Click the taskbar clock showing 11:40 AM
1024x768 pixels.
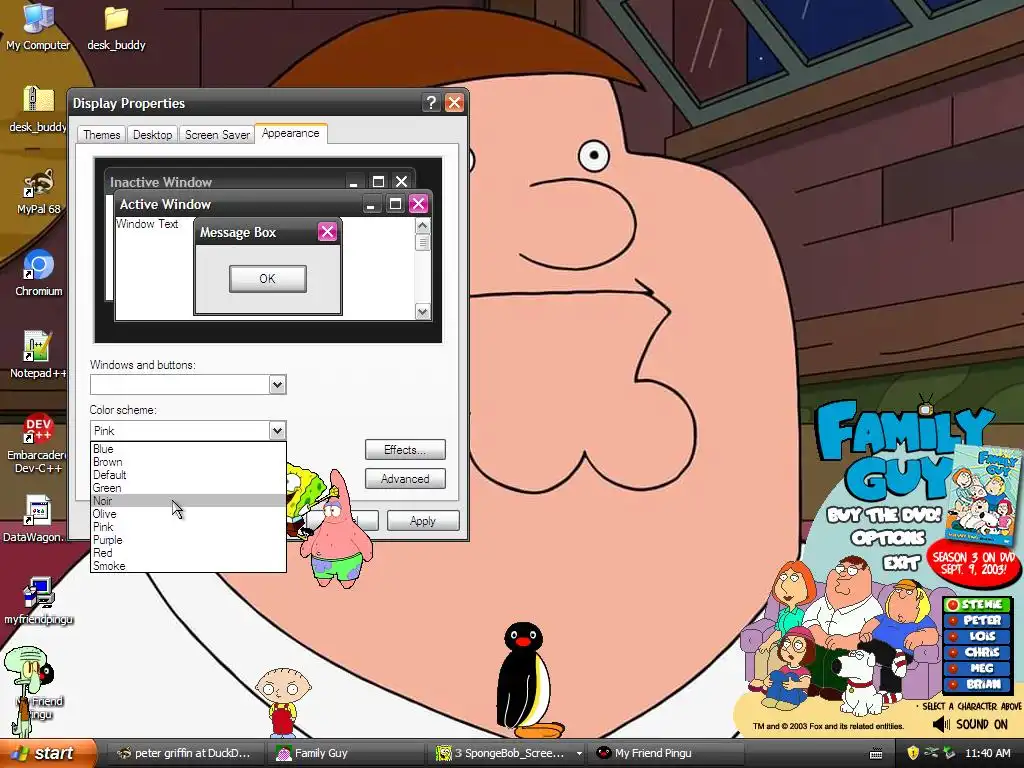987,753
